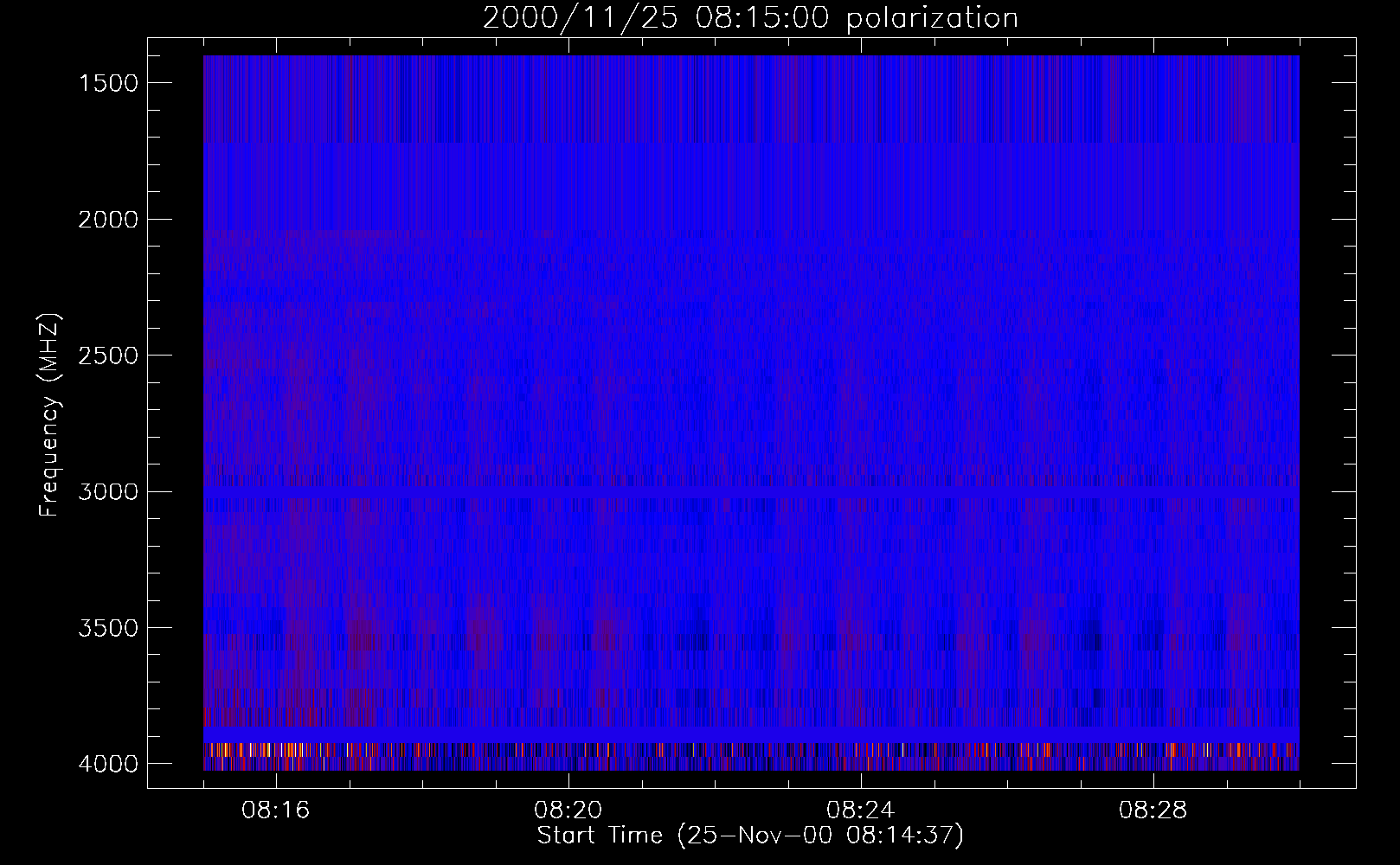Image resolution: width=1400 pixels, height=865 pixels.
Task: Click the 1500 frequency tick label
Action: coord(108,83)
